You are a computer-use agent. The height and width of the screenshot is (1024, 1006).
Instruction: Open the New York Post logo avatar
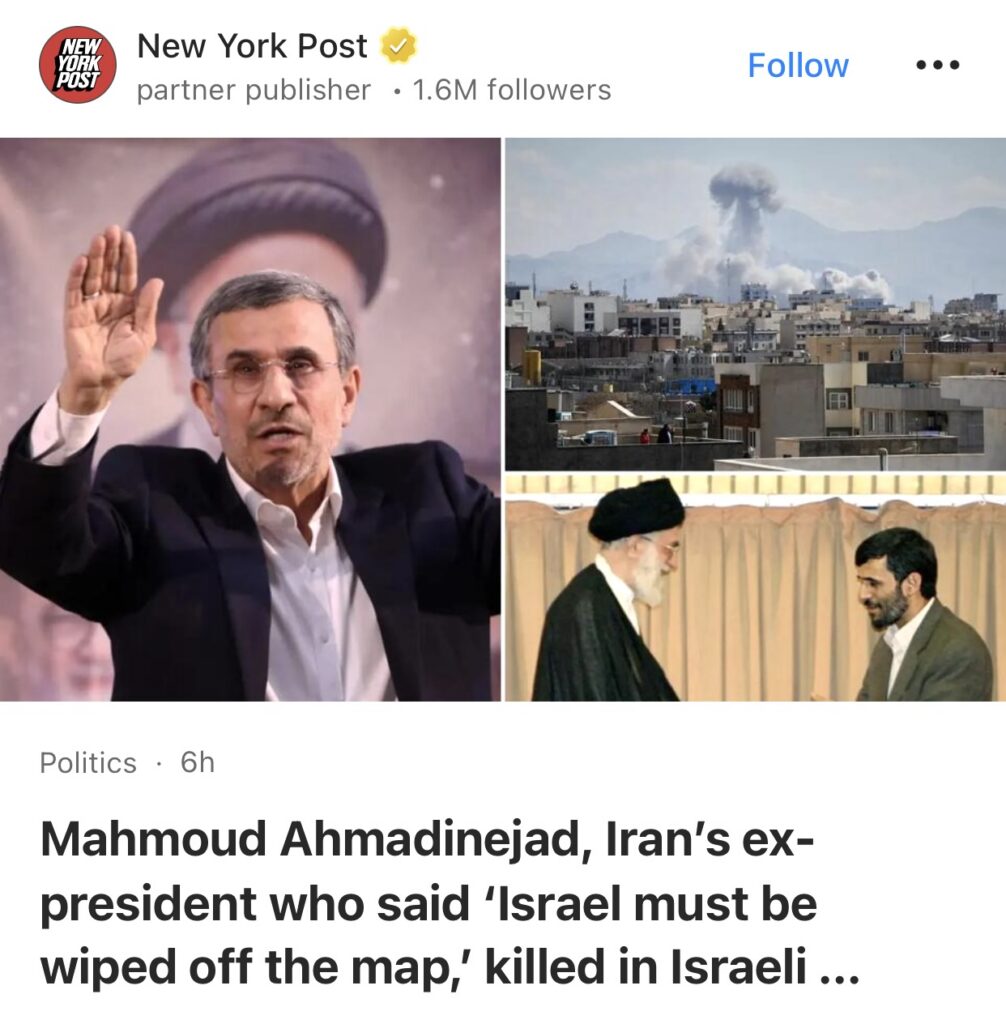(78, 65)
